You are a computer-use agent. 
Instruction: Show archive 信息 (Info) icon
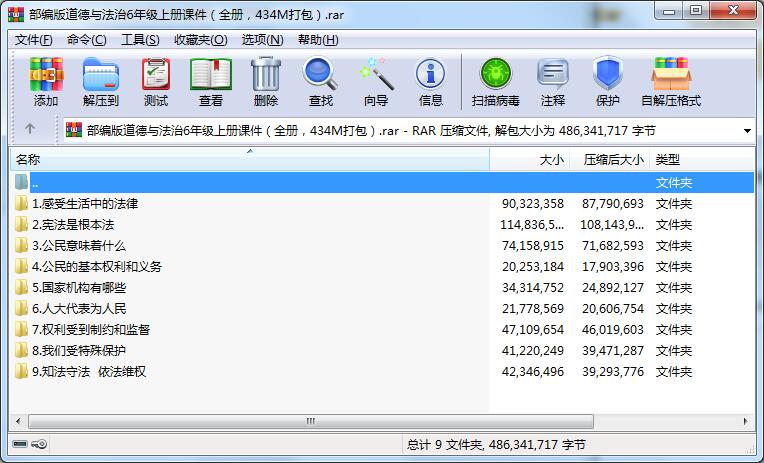click(430, 75)
